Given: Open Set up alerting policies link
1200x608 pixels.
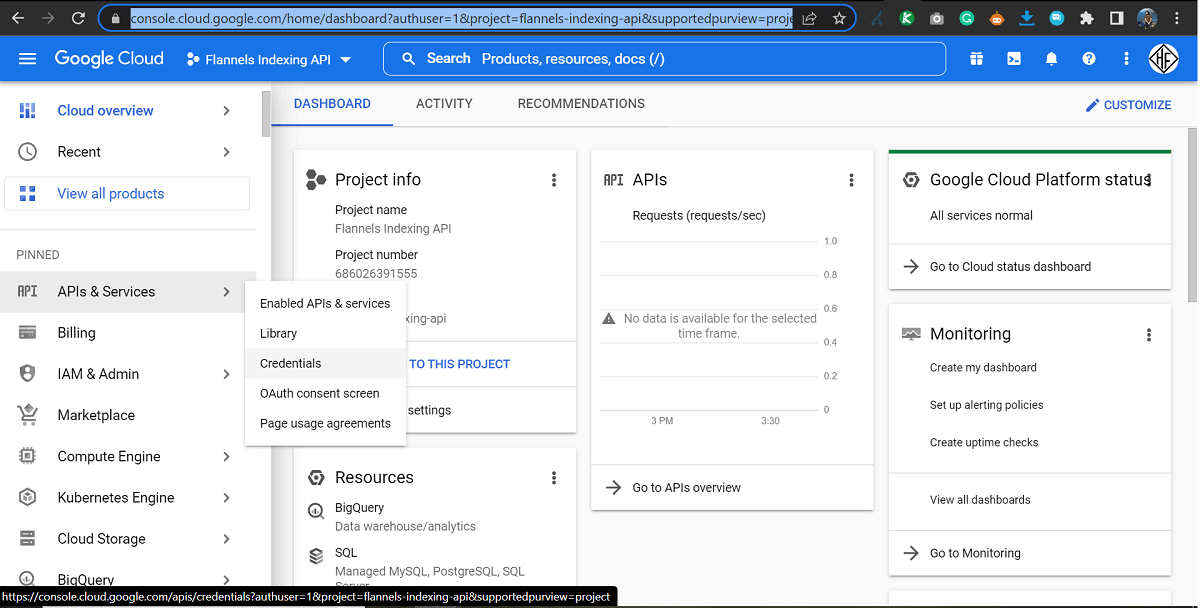Looking at the screenshot, I should coord(986,405).
